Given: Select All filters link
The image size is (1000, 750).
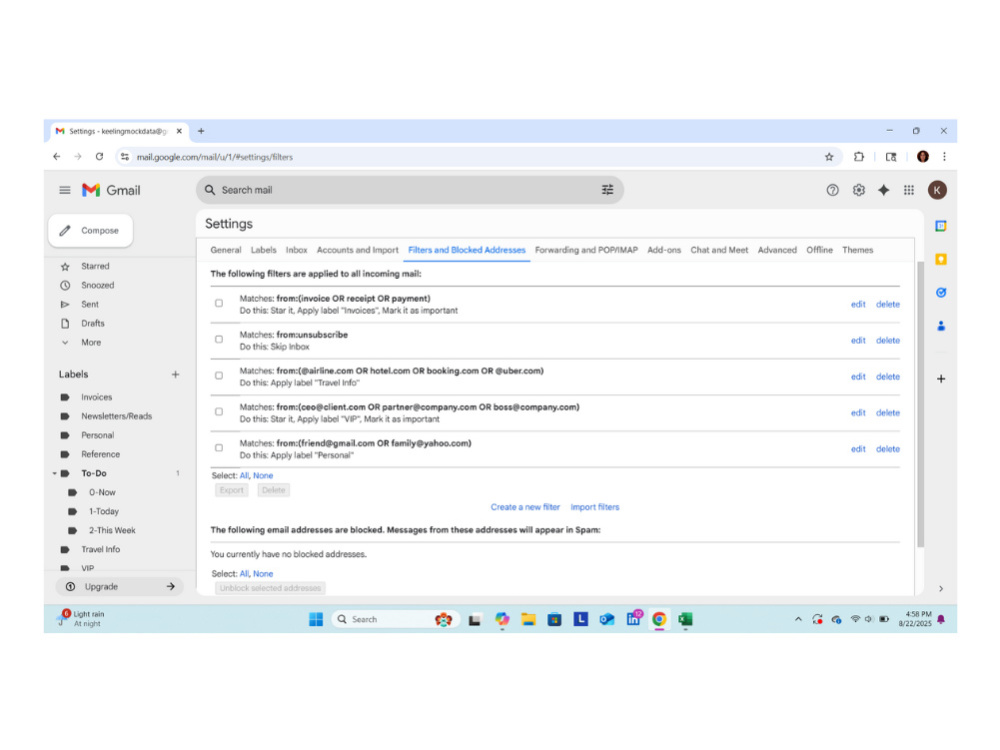Looking at the screenshot, I should click(244, 476).
